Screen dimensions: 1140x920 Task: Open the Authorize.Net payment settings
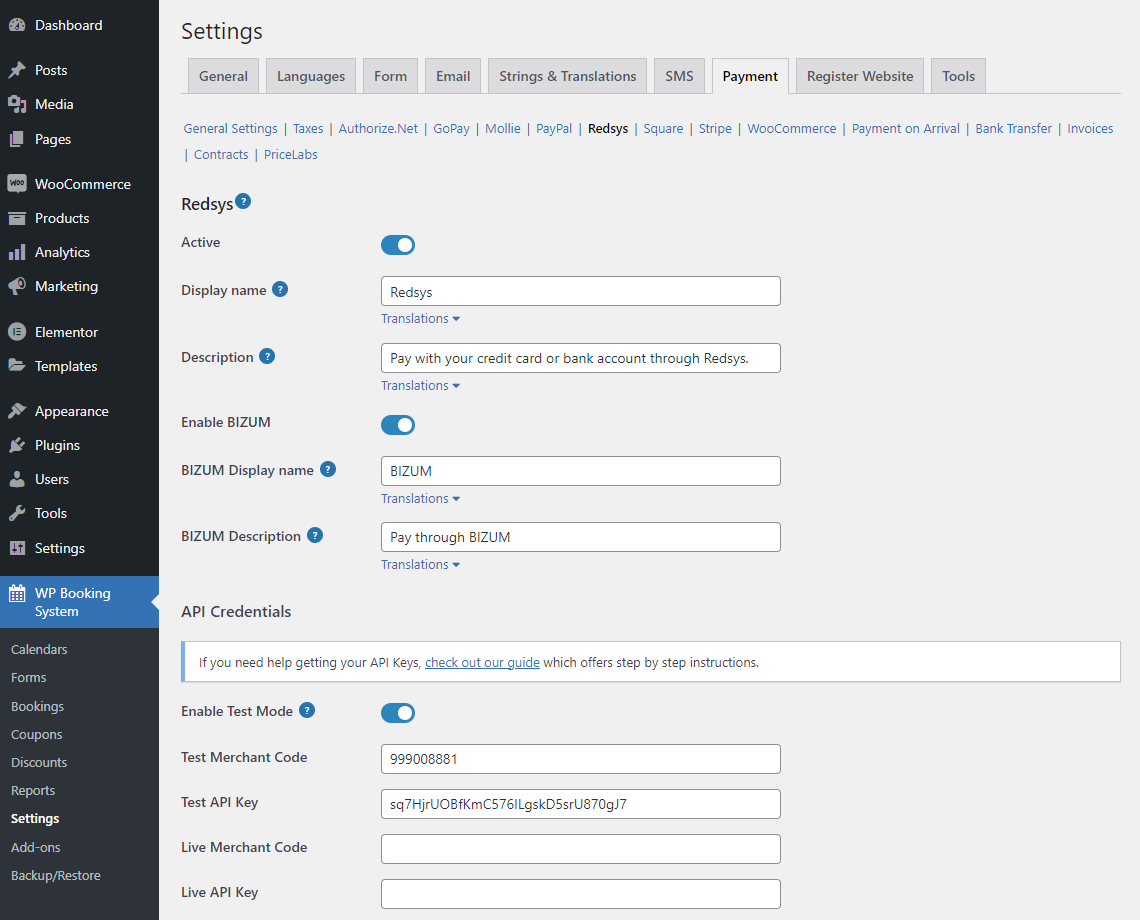pyautogui.click(x=378, y=129)
